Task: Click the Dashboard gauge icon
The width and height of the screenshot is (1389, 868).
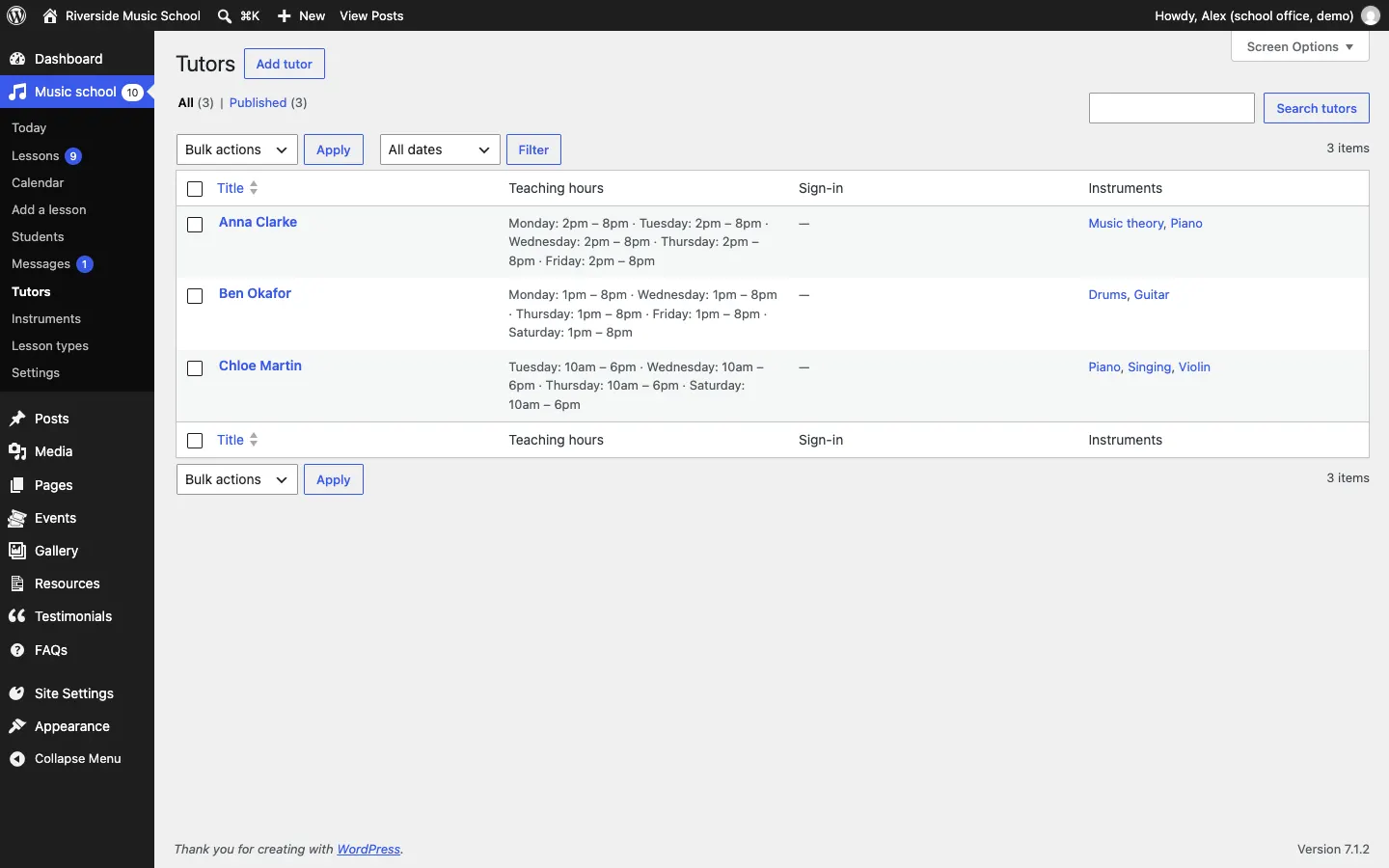Action: [x=17, y=59]
